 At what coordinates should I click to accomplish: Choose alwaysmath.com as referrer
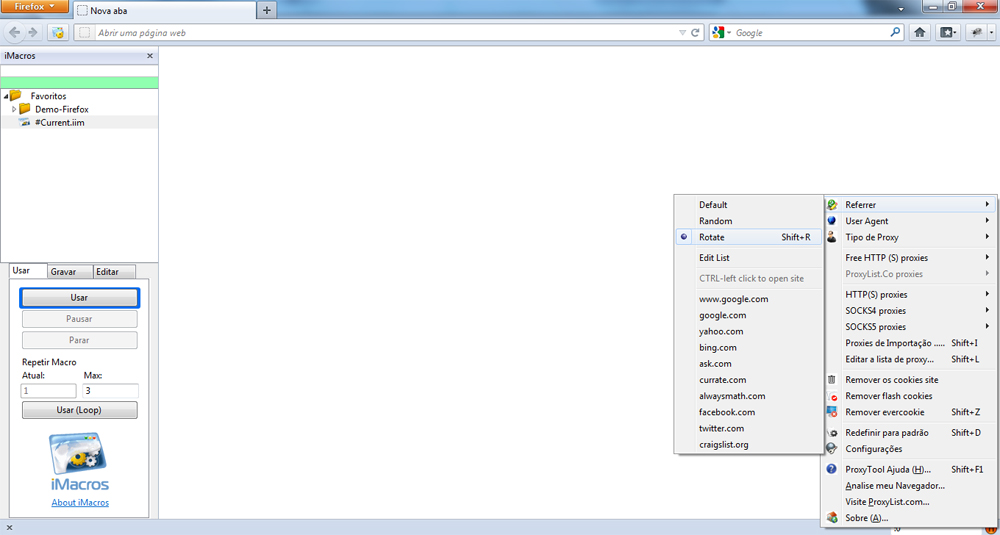749,396
